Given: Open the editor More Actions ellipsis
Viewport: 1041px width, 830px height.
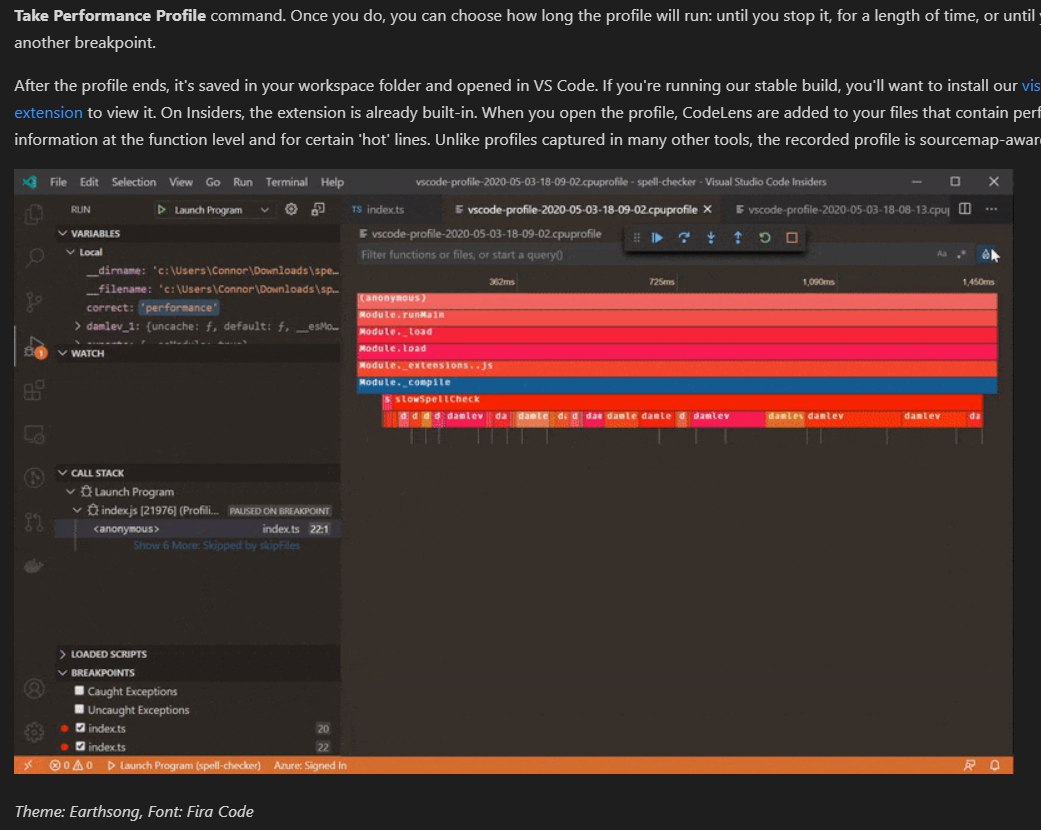Looking at the screenshot, I should tap(991, 209).
